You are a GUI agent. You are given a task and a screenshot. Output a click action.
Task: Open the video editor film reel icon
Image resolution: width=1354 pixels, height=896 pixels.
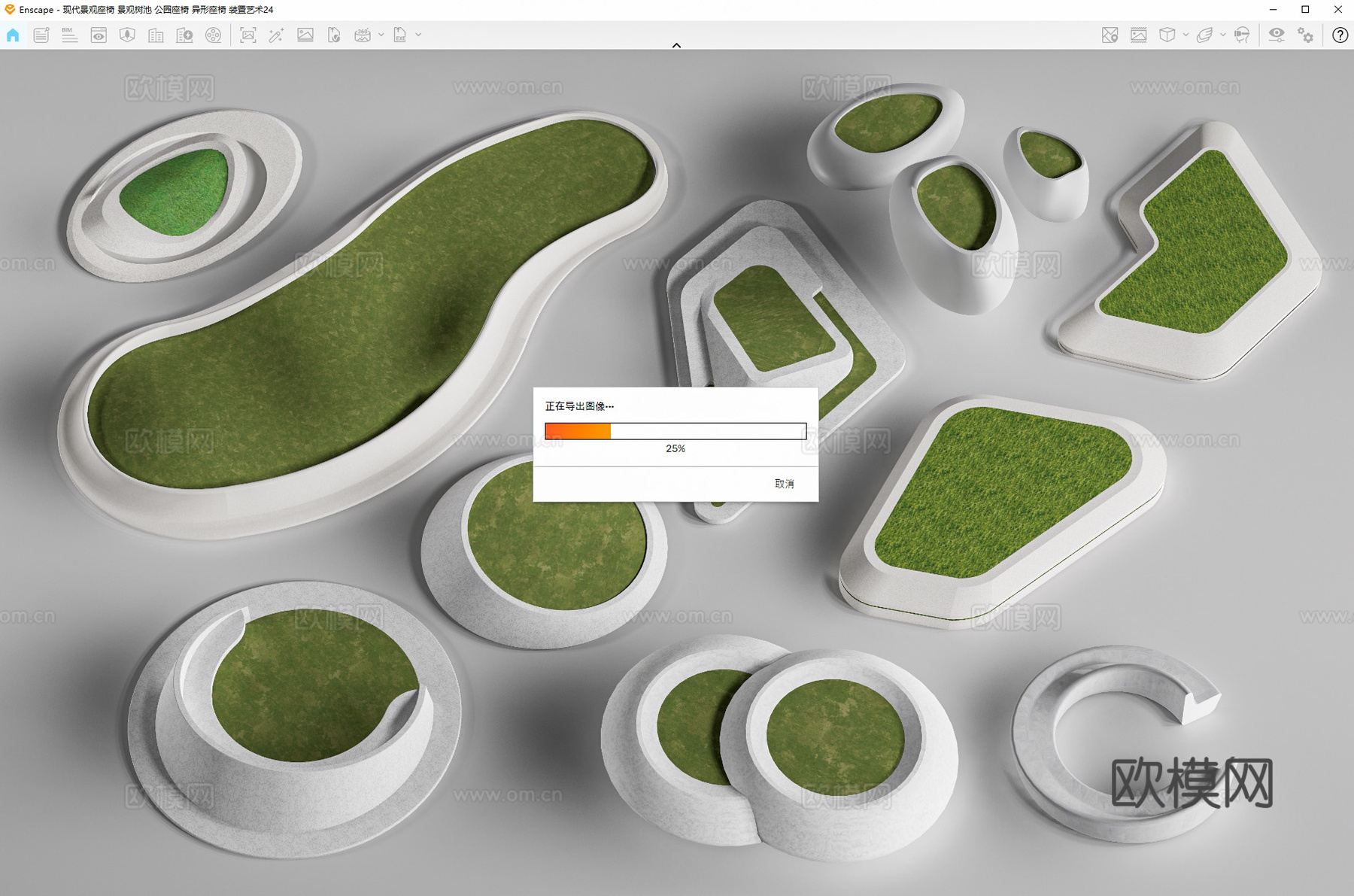click(214, 35)
